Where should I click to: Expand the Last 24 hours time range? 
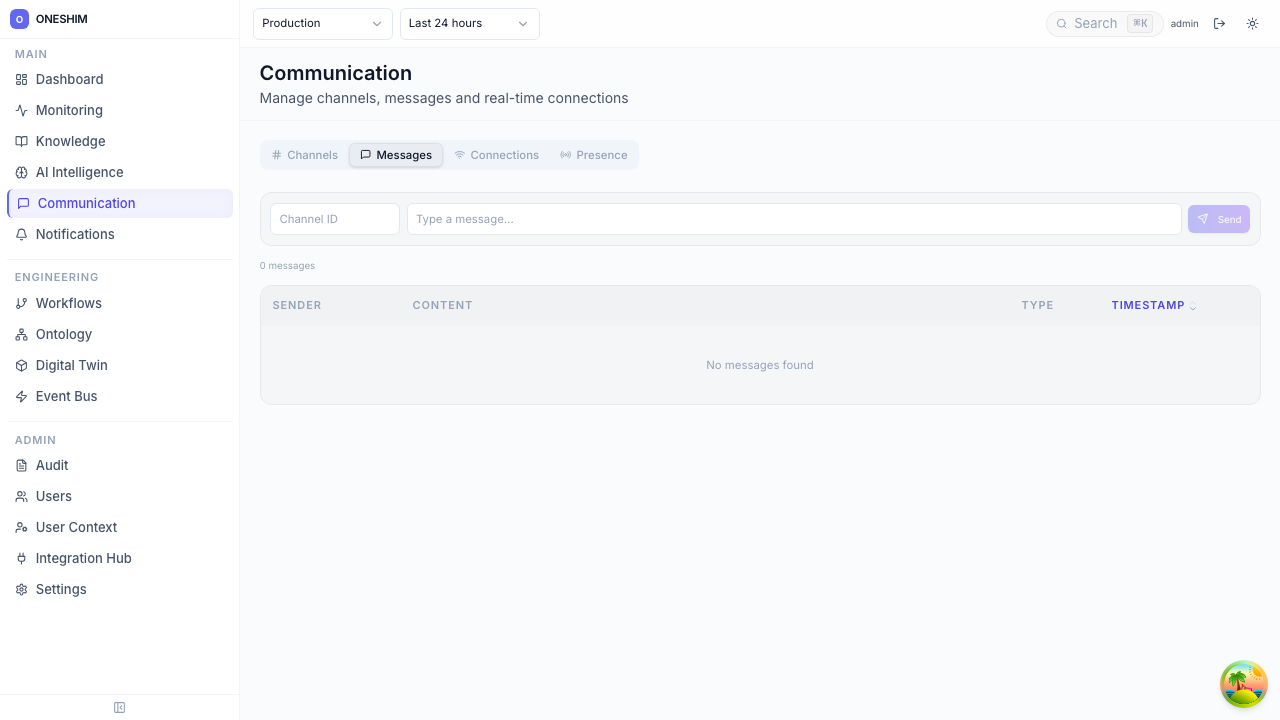469,24
